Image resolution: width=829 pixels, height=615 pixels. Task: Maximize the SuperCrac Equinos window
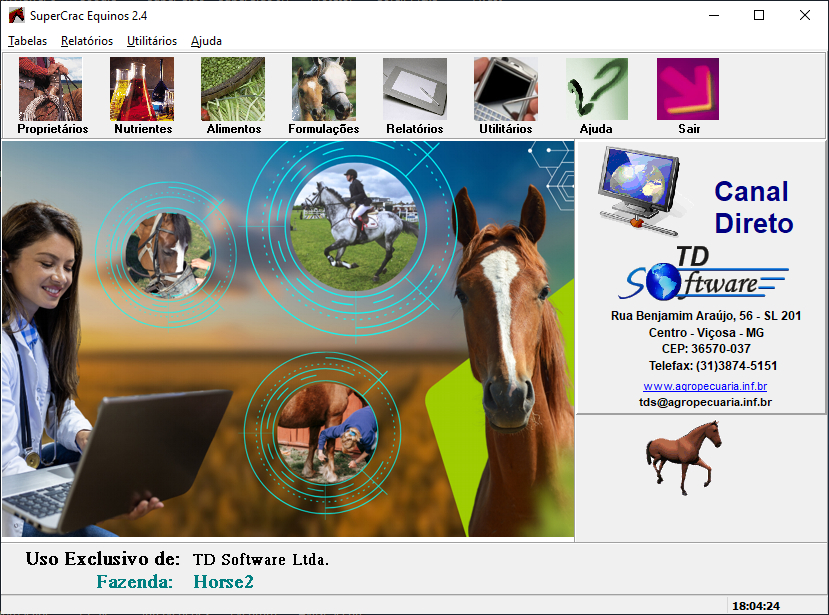pyautogui.click(x=759, y=15)
